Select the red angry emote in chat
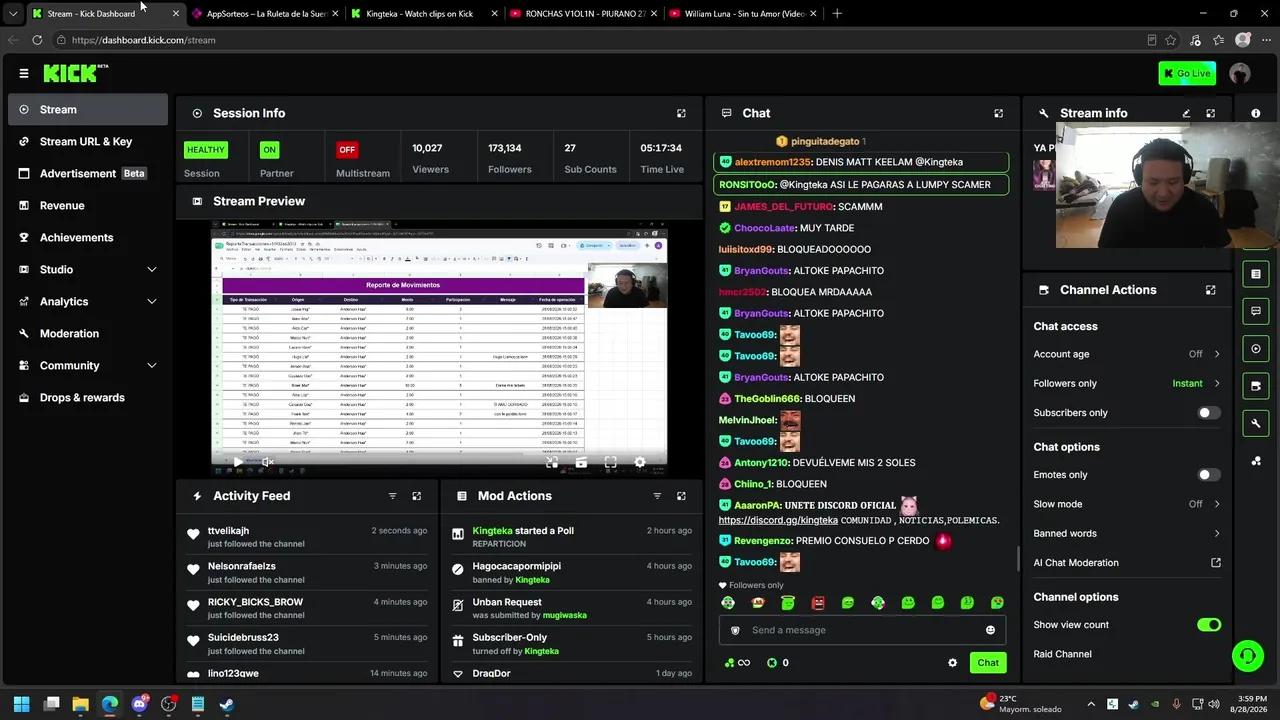This screenshot has width=1280, height=720. 818,603
